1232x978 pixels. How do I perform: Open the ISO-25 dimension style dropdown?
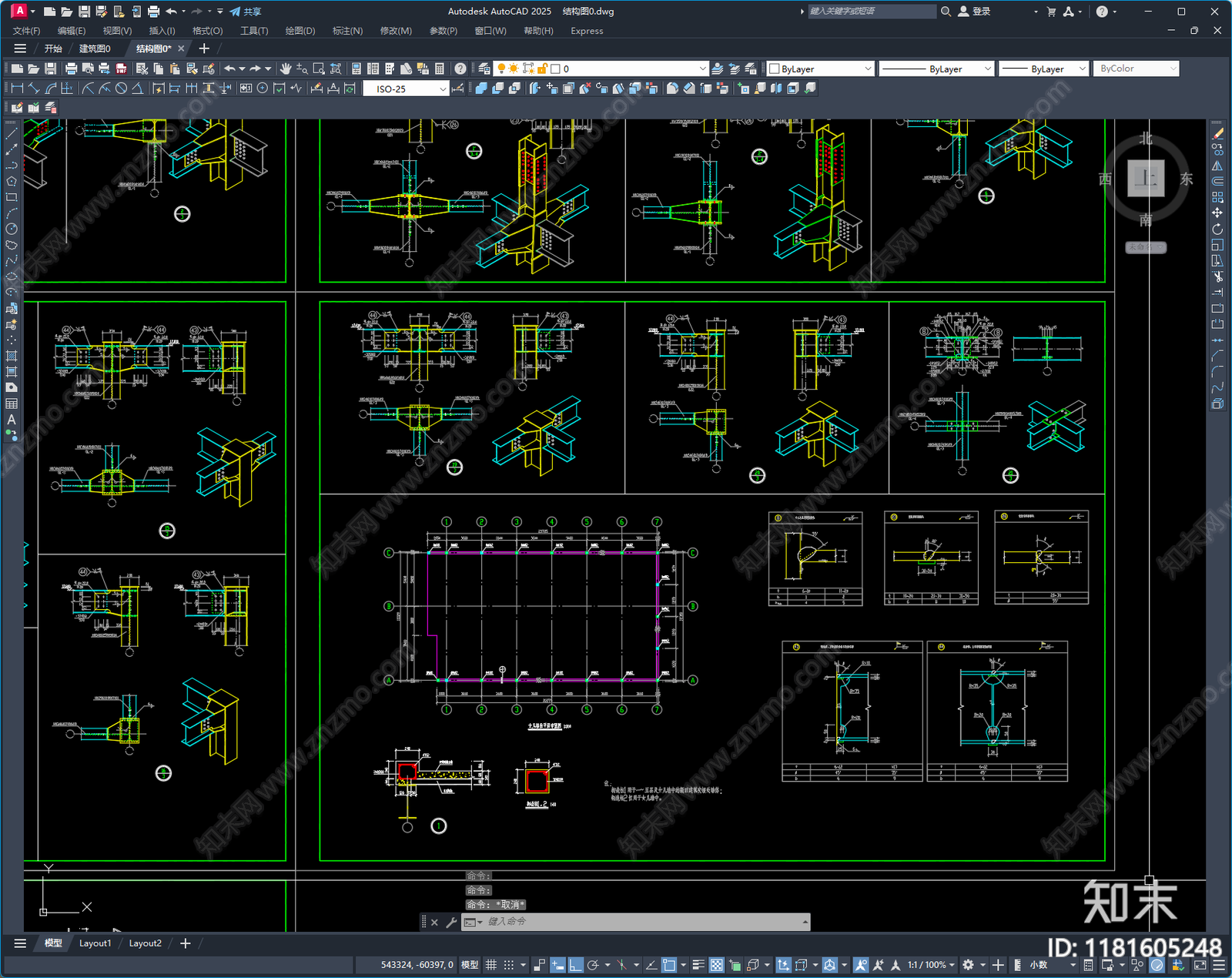tap(406, 89)
